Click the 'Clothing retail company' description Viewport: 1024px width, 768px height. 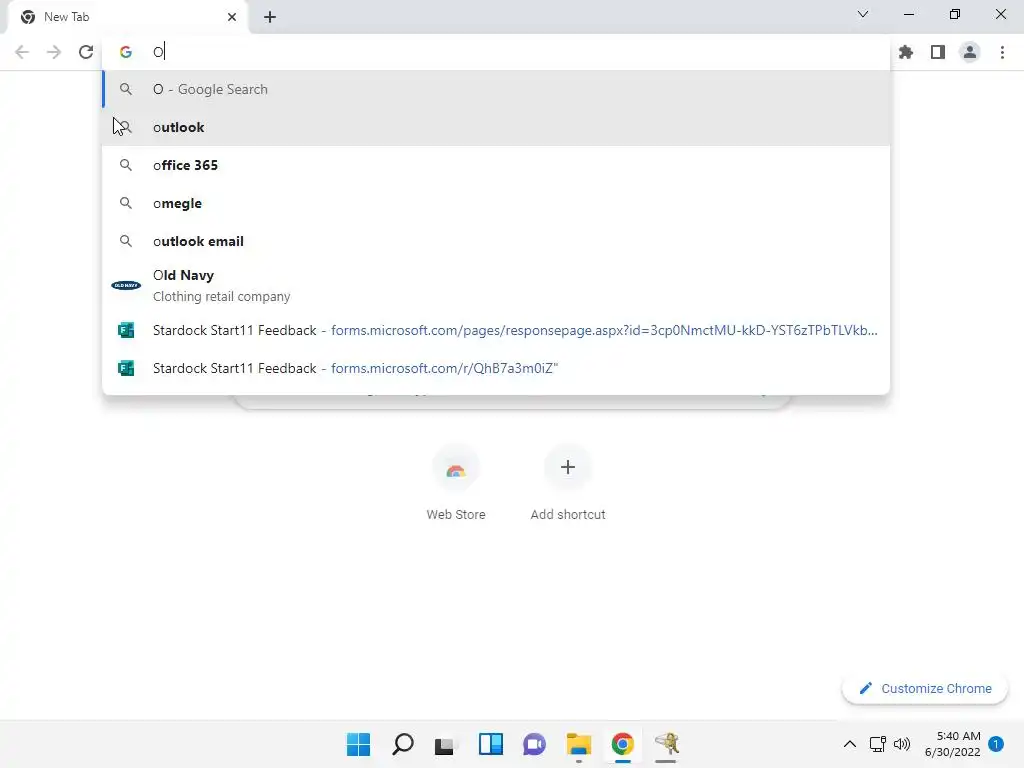coord(221,296)
